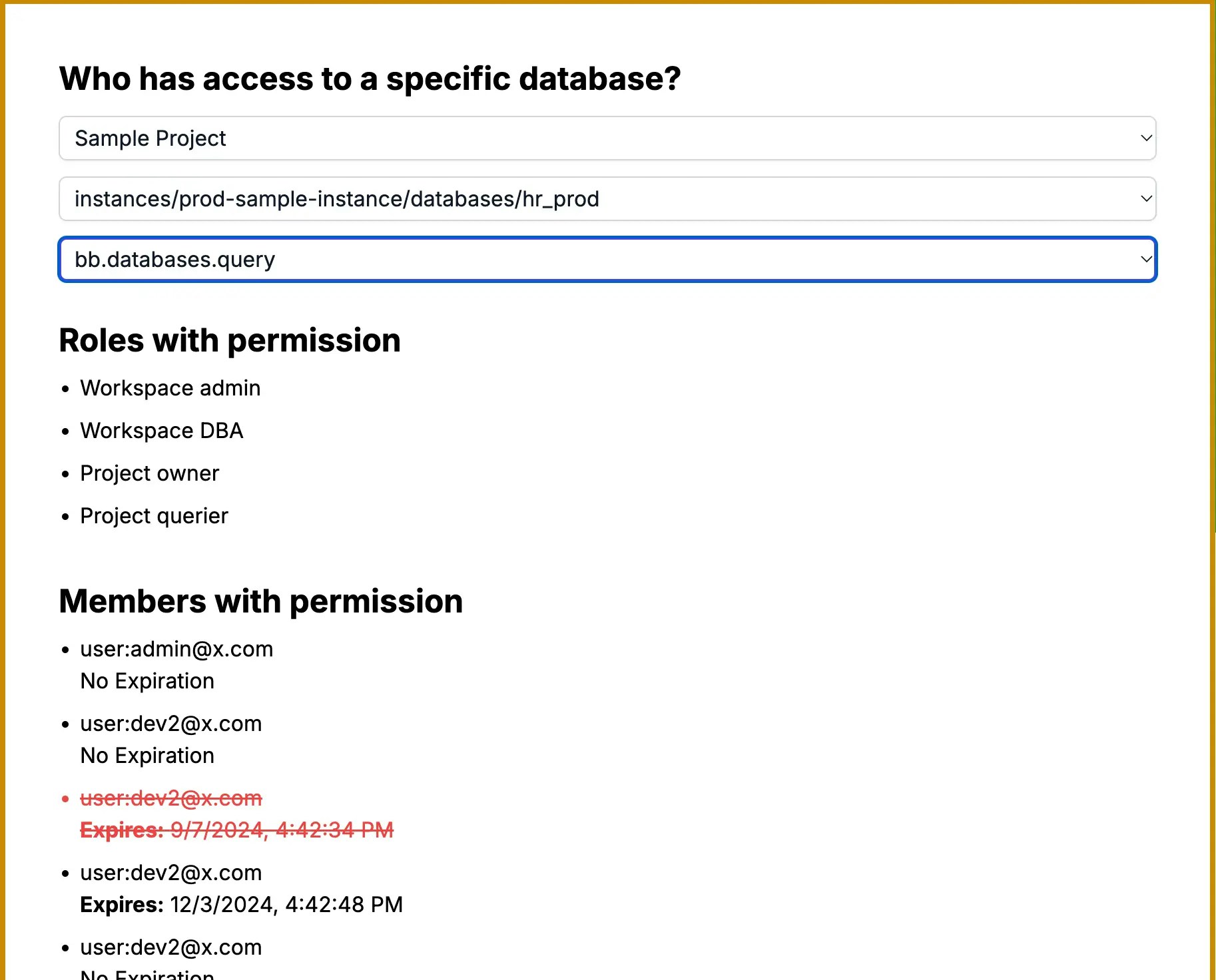Viewport: 1216px width, 980px height.
Task: Select the bottom user:dev2@x.com entry
Action: click(170, 947)
